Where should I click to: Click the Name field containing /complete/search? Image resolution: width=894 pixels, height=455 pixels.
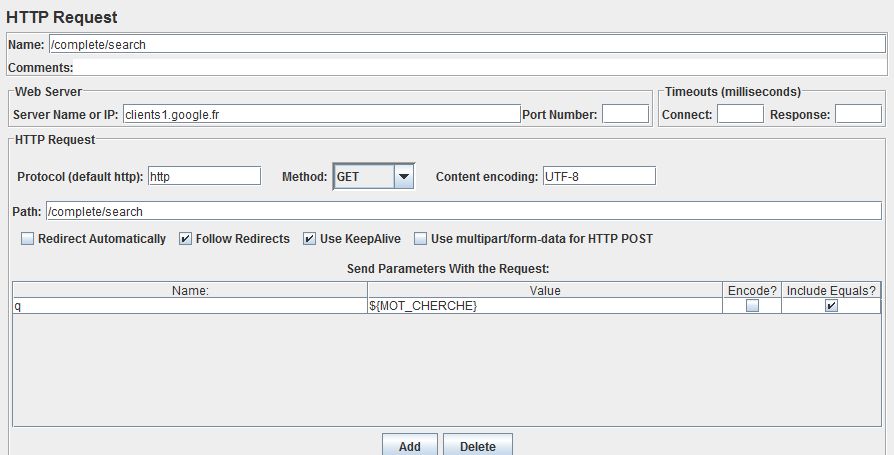coord(465,45)
